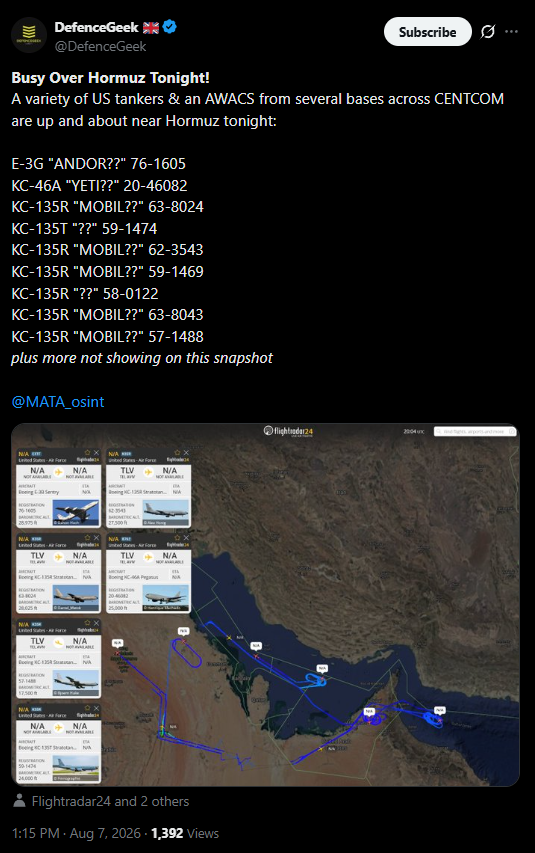Image resolution: width=535 pixels, height=853 pixels.
Task: Click the flightradar24 logo in the image
Action: click(288, 431)
